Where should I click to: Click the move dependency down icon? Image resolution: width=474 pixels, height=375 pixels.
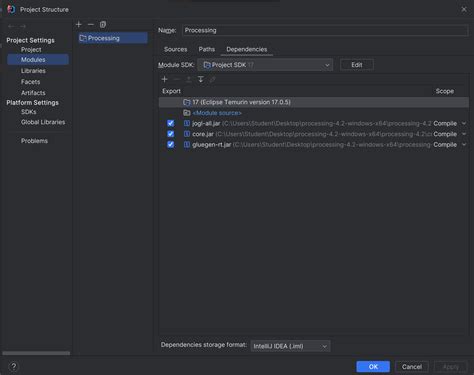(x=201, y=79)
